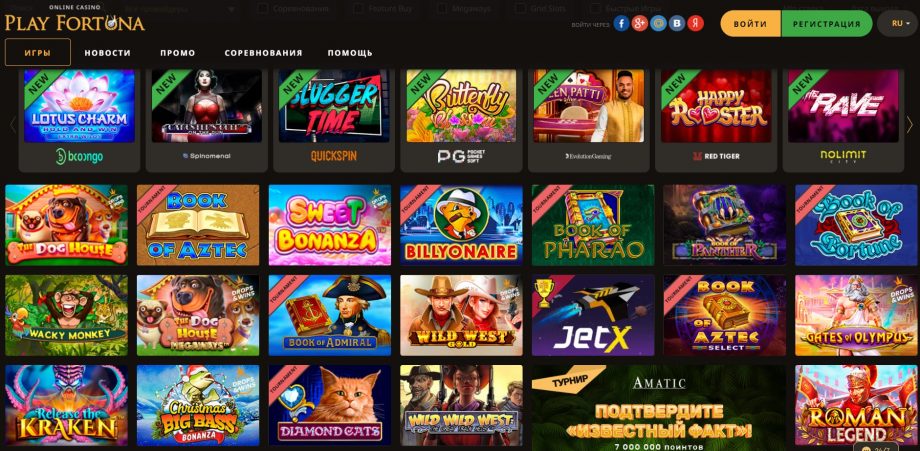Advance new games carousel with right arrow

[x=909, y=124]
